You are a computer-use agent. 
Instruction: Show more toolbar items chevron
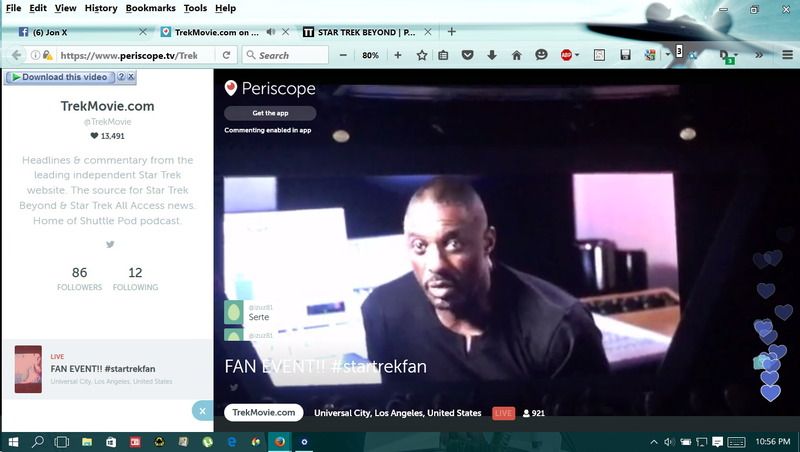pos(759,55)
